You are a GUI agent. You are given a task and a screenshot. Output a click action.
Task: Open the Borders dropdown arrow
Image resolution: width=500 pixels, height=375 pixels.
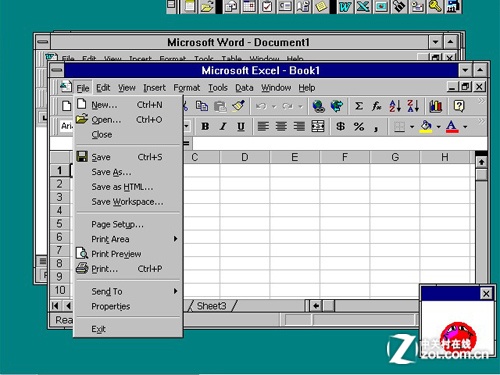412,127
